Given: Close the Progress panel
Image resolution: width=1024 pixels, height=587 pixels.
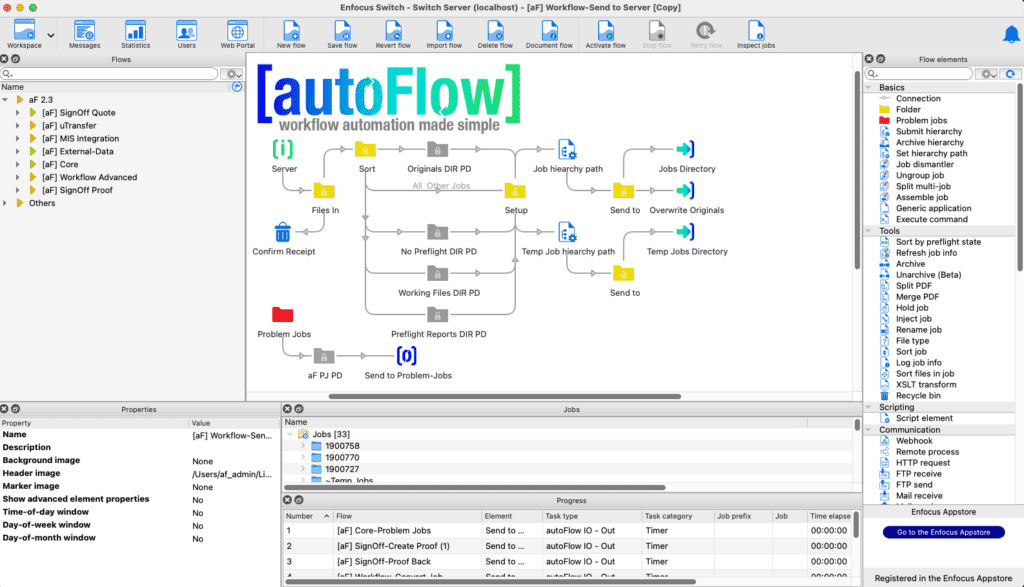Looking at the screenshot, I should click(x=287, y=500).
